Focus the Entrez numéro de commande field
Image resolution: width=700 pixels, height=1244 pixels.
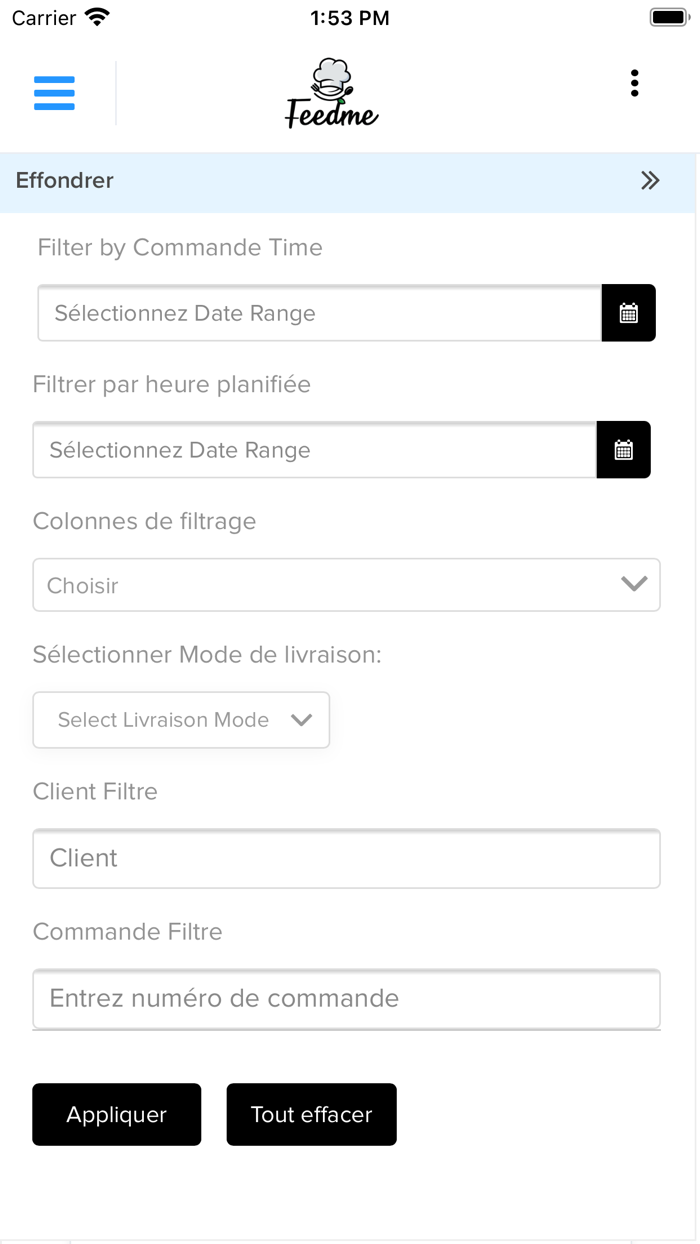[x=346, y=998]
